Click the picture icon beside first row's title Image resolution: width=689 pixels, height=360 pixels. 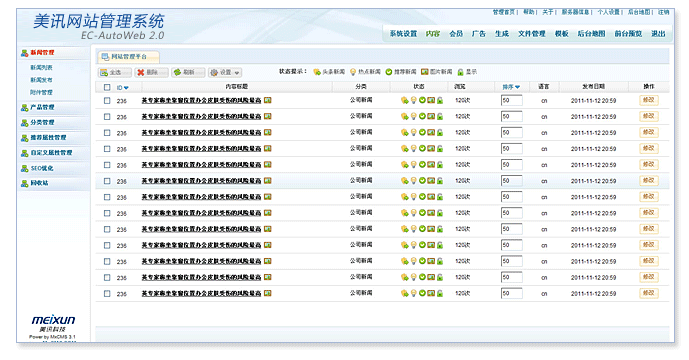point(268,100)
